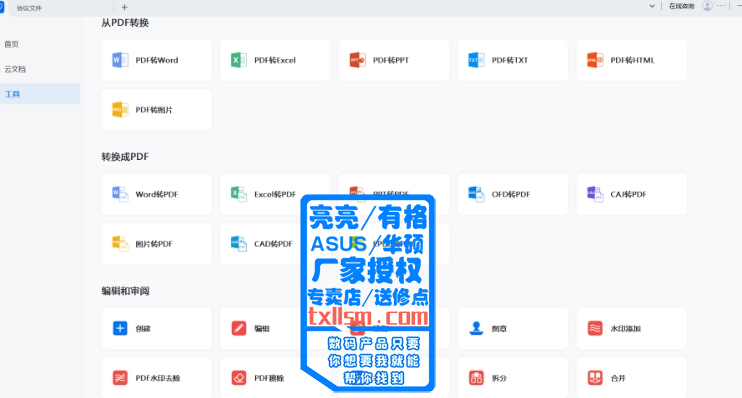The height and width of the screenshot is (398, 742).
Task: Open the PDF转Word converter icon
Action: [x=120, y=60]
